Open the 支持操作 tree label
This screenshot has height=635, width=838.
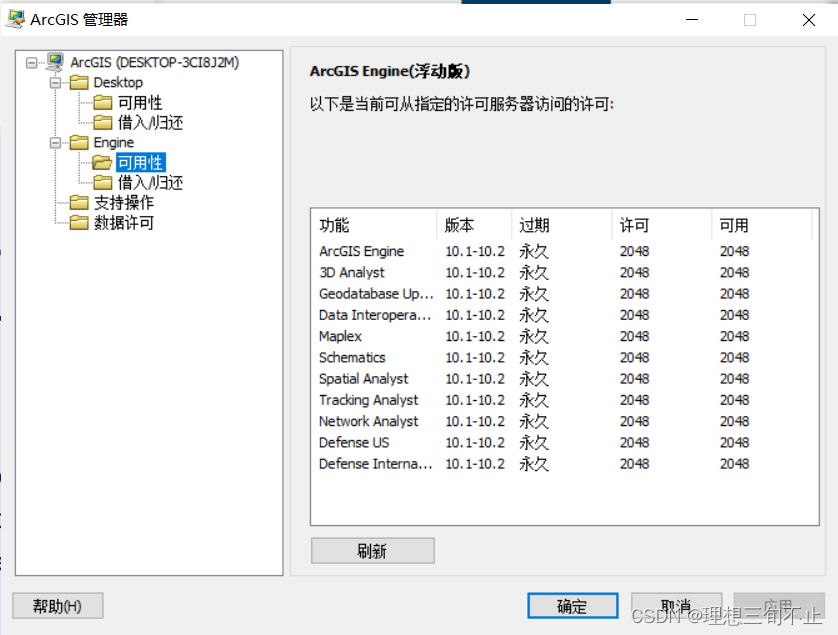point(123,203)
